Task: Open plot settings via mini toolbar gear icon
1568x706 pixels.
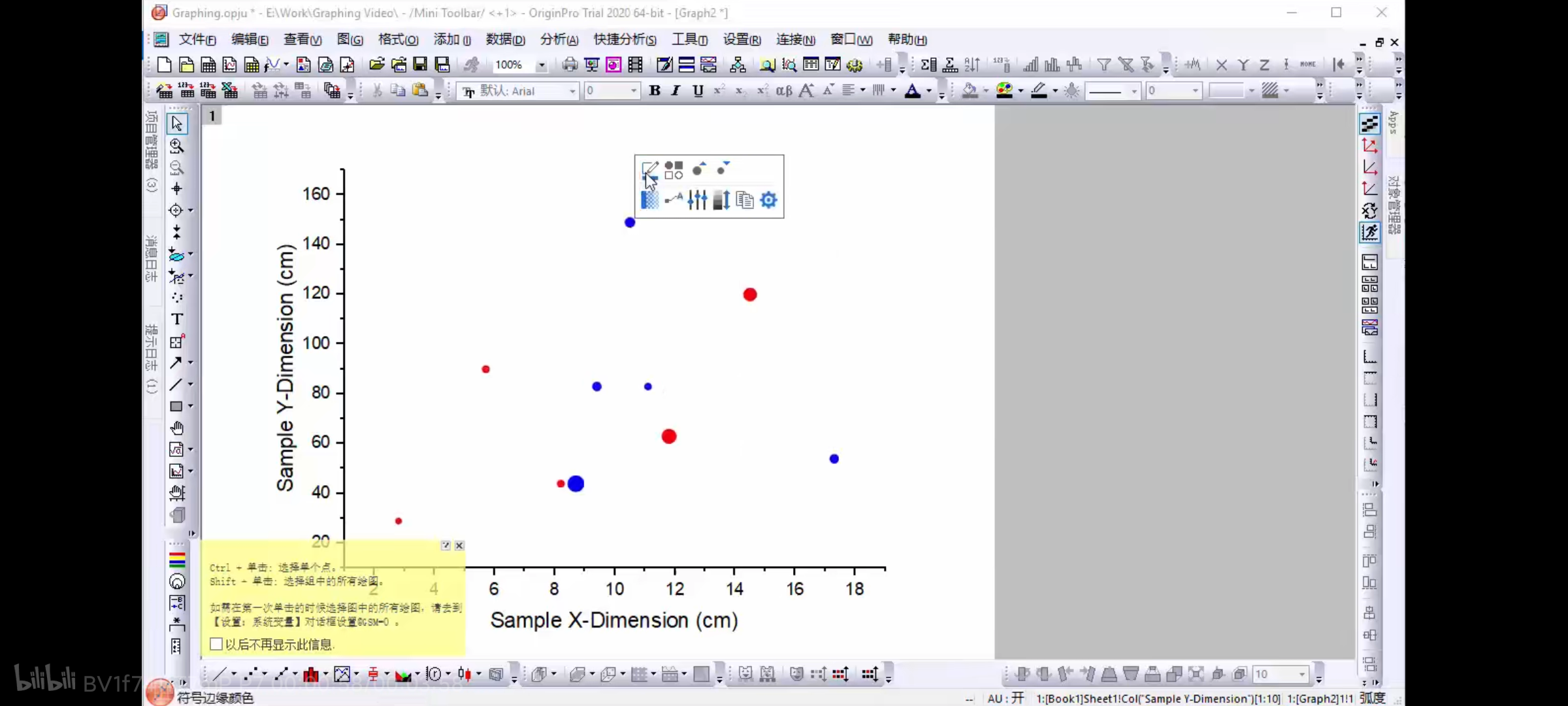Action: (768, 200)
